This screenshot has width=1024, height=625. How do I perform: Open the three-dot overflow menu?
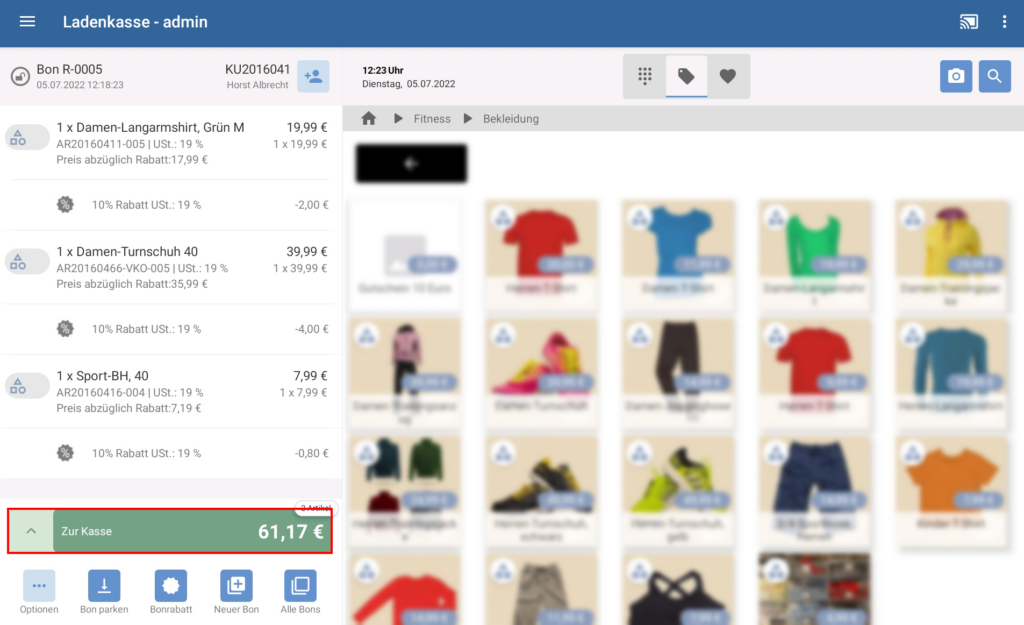(1004, 22)
